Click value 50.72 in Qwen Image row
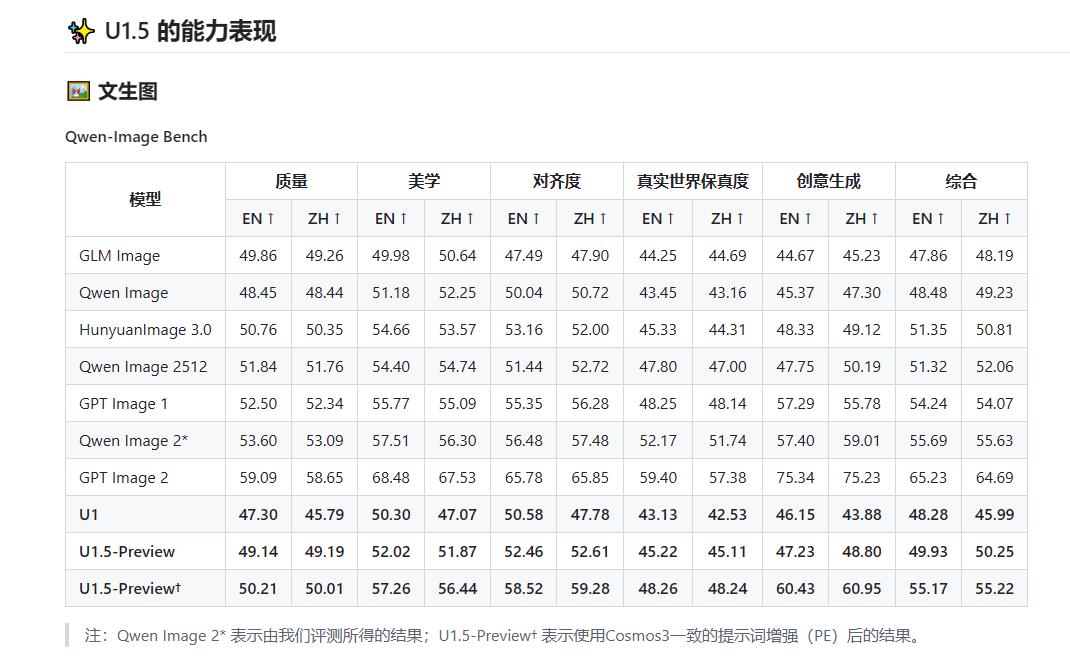The width and height of the screenshot is (1070, 658). 590,293
